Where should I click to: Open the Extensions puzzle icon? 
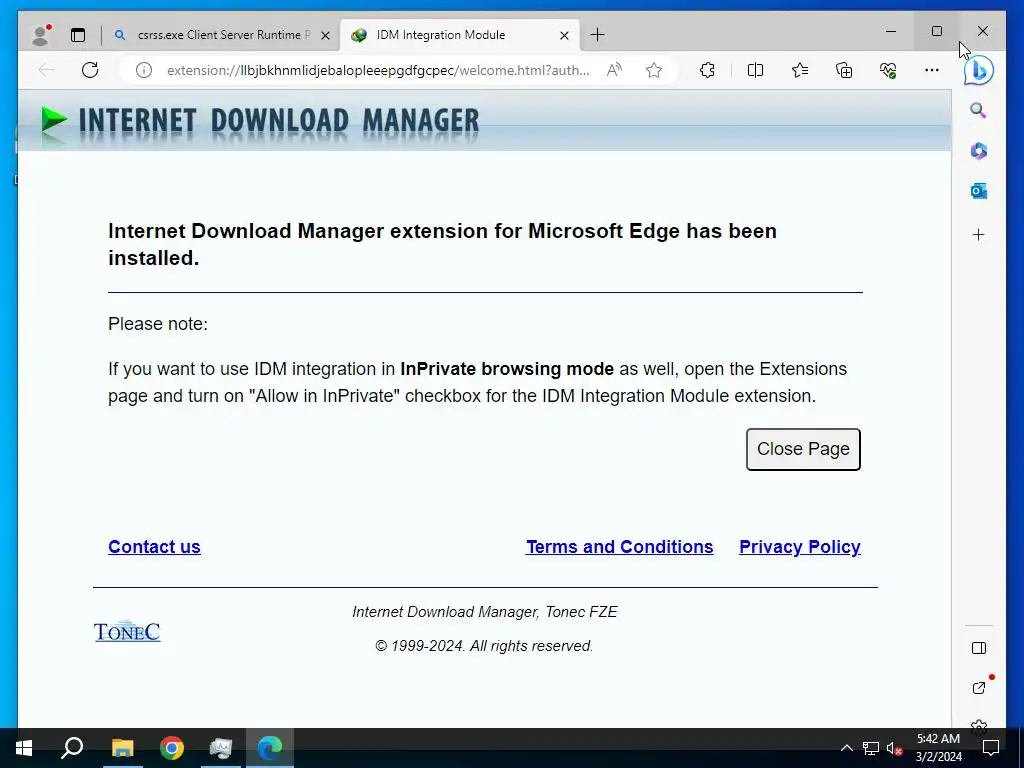[707, 70]
